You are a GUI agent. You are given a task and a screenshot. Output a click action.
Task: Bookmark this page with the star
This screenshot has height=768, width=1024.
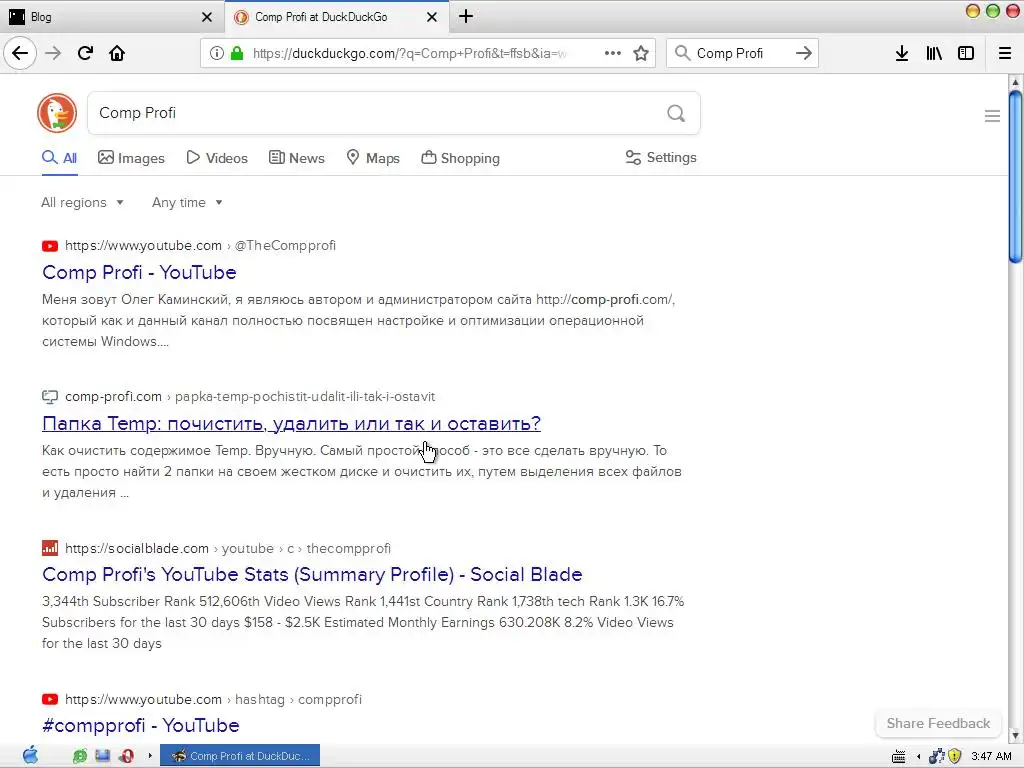tap(641, 53)
